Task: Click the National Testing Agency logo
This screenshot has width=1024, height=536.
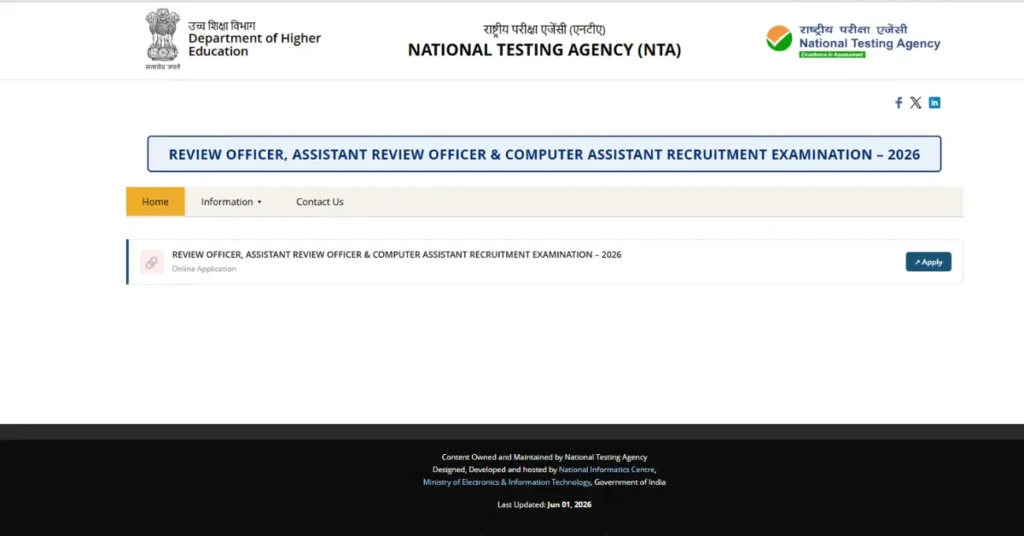Action: coord(853,40)
